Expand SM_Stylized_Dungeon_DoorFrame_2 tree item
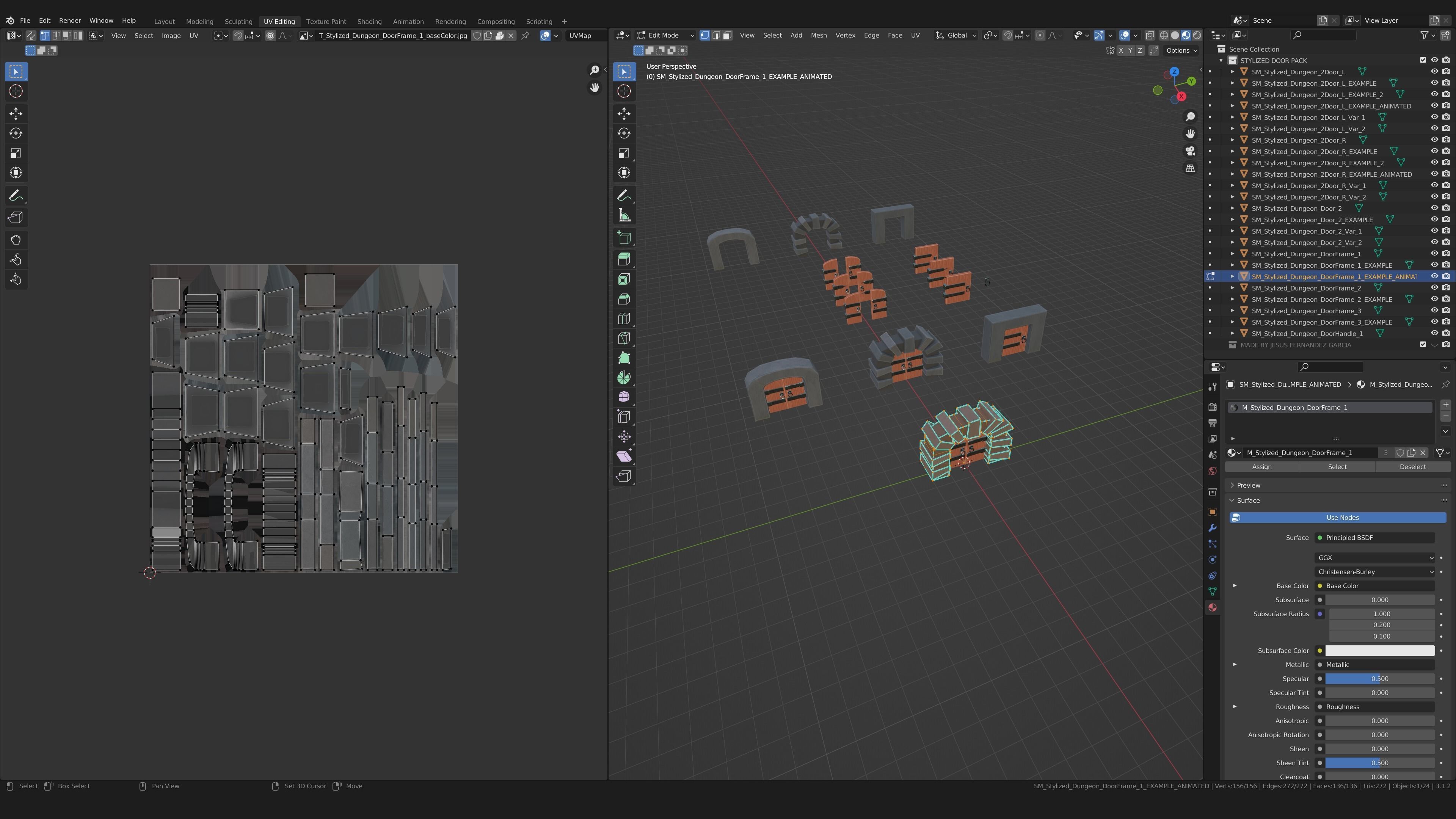The image size is (1456, 819). 1233,288
